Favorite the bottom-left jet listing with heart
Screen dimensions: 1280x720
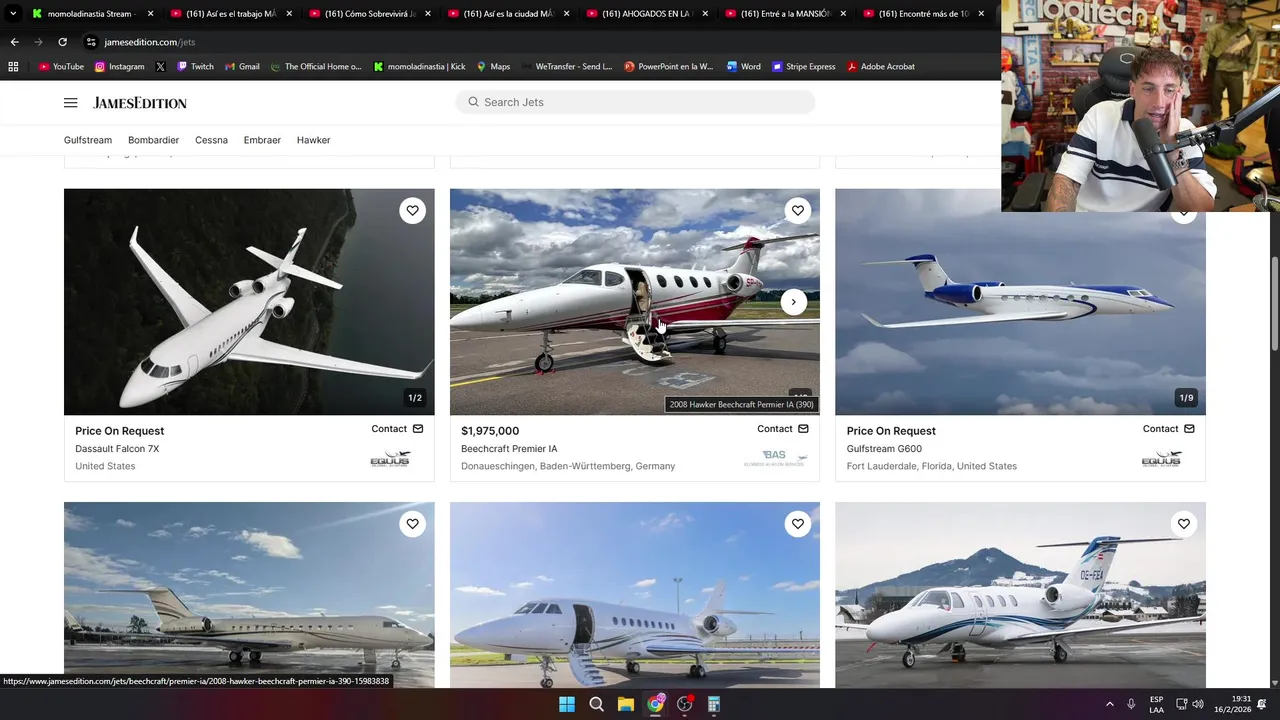[412, 523]
